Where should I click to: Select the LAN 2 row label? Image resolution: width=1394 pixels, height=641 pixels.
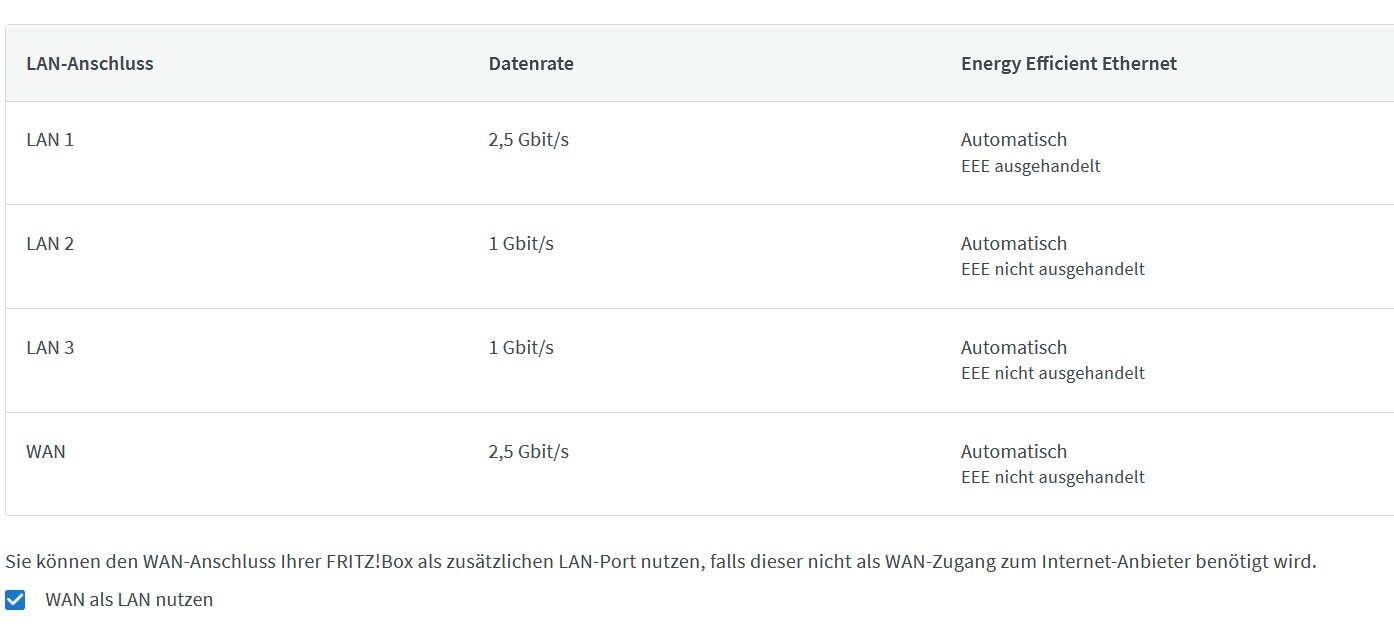(50, 244)
